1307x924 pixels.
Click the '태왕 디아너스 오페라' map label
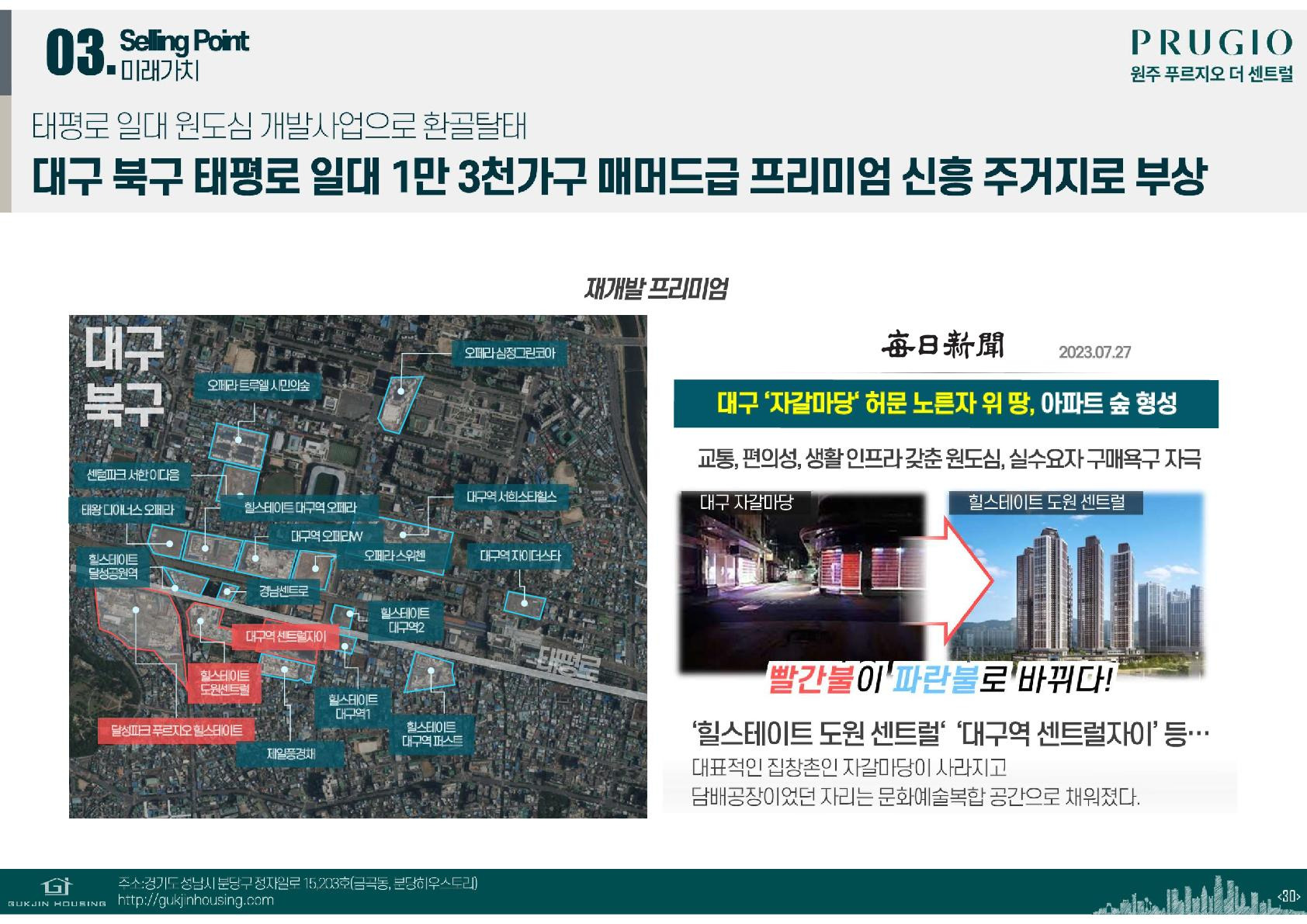pyautogui.click(x=127, y=510)
